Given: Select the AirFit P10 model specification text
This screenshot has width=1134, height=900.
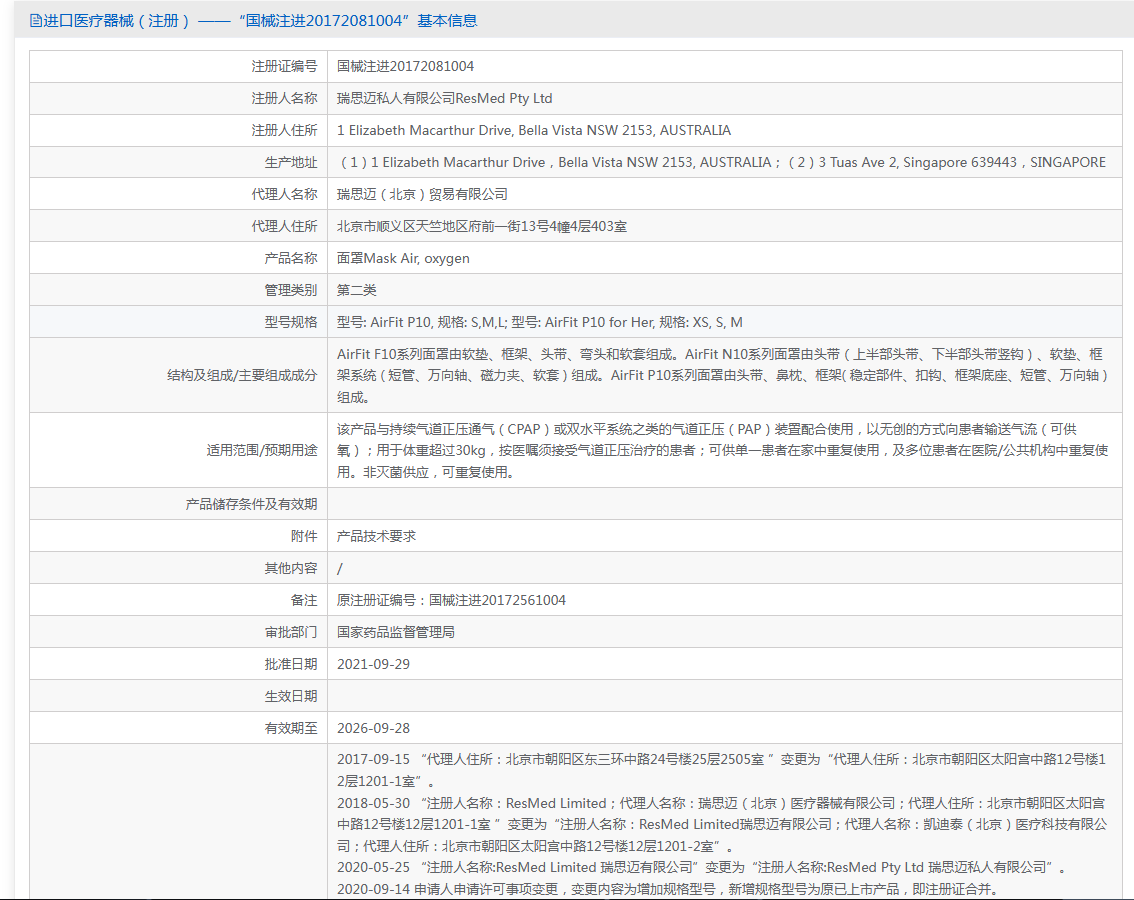Looking at the screenshot, I should pyautogui.click(x=540, y=322).
